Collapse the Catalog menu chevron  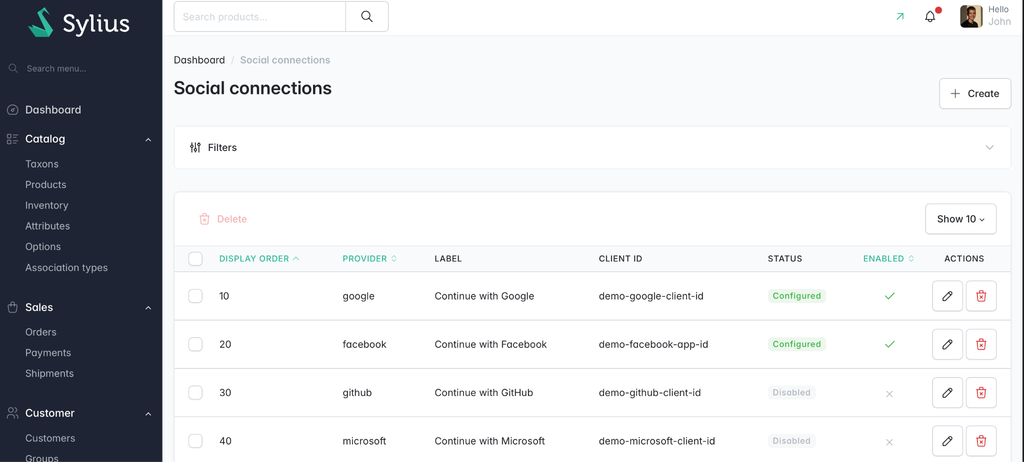148,139
